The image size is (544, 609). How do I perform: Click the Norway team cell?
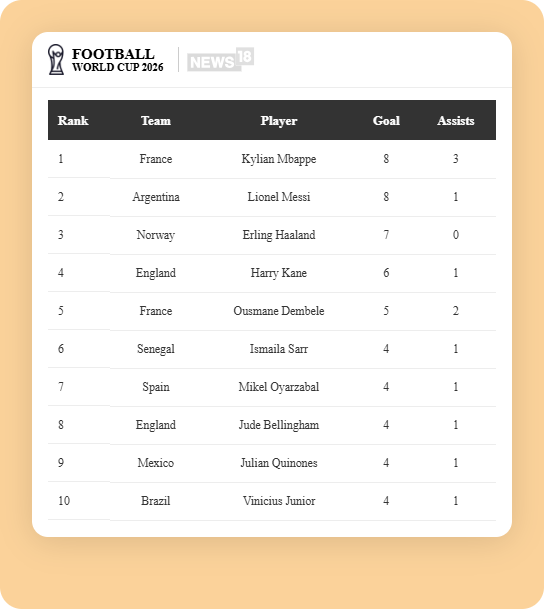[x=156, y=235]
